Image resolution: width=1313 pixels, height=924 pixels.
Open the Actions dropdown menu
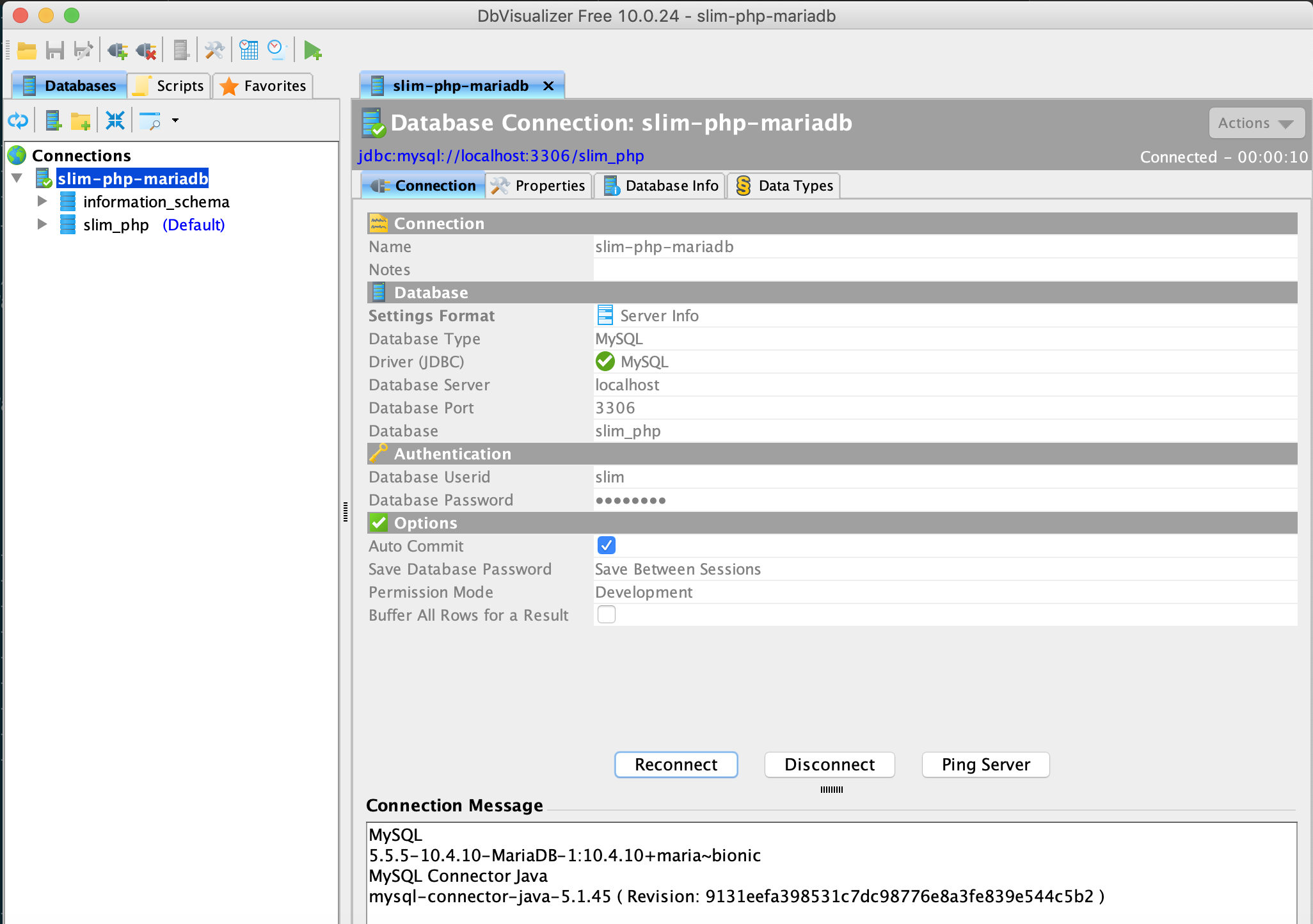click(1256, 123)
